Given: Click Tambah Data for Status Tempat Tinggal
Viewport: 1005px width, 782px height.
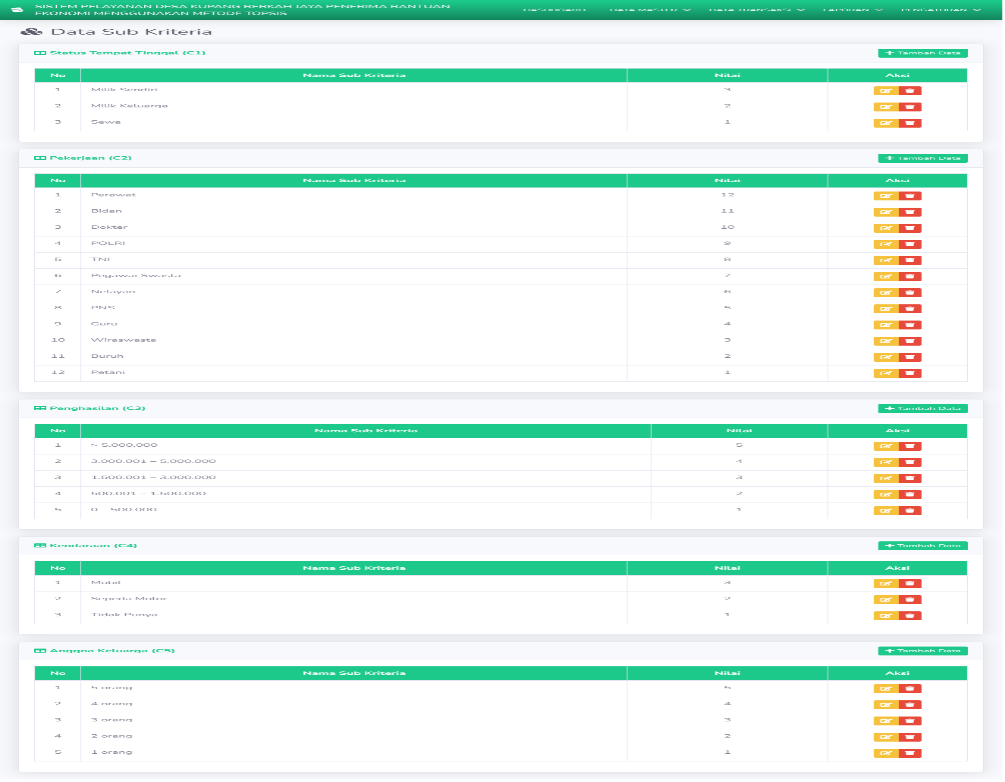Looking at the screenshot, I should point(922,53).
